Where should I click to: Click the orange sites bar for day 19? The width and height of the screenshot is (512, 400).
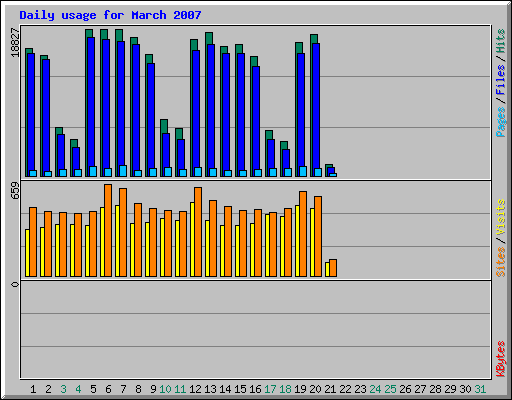303,234
